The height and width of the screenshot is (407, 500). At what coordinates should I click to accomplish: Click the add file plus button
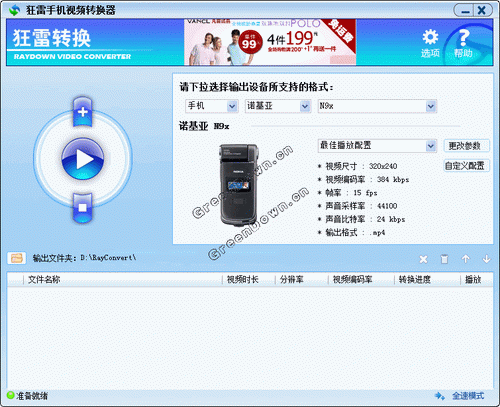click(x=83, y=112)
